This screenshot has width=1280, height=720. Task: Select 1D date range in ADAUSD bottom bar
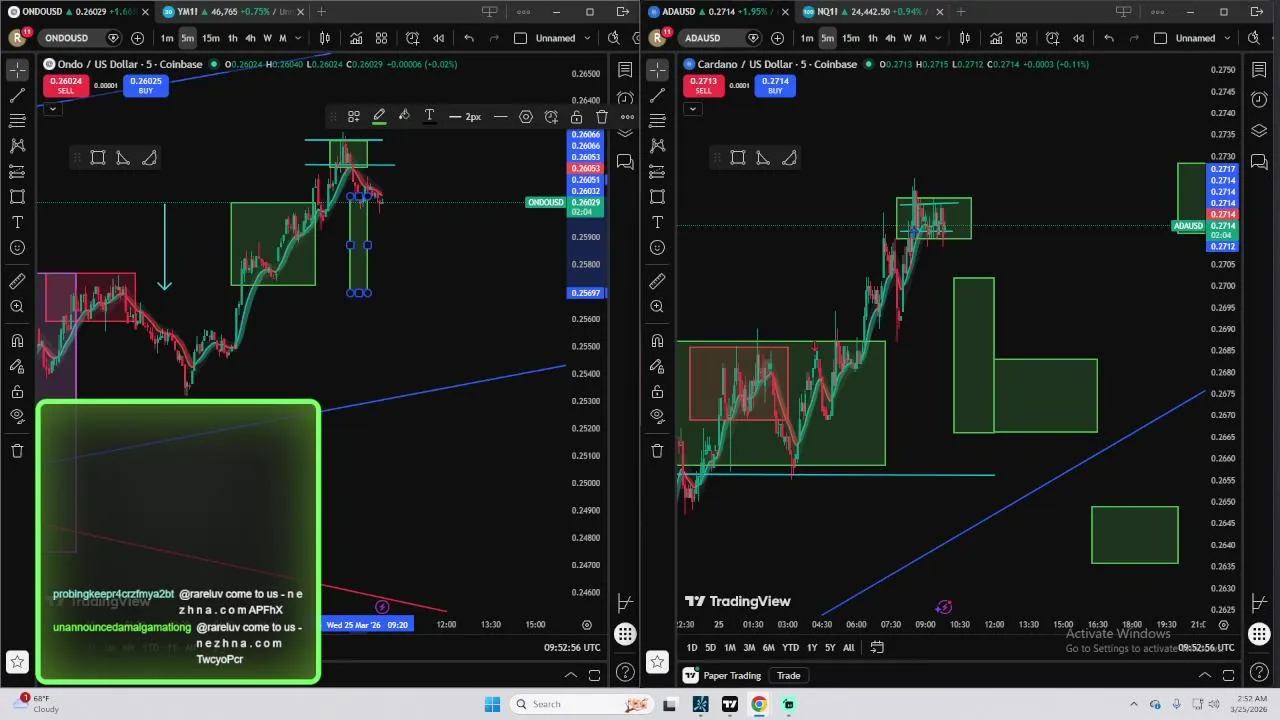[692, 647]
